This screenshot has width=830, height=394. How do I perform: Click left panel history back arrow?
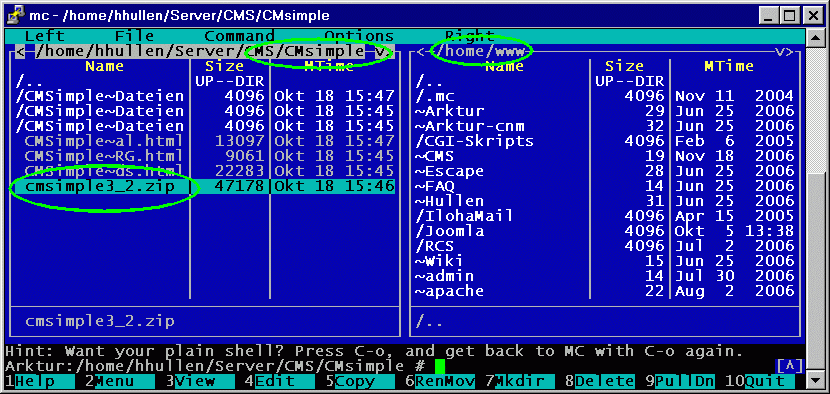coord(20,51)
